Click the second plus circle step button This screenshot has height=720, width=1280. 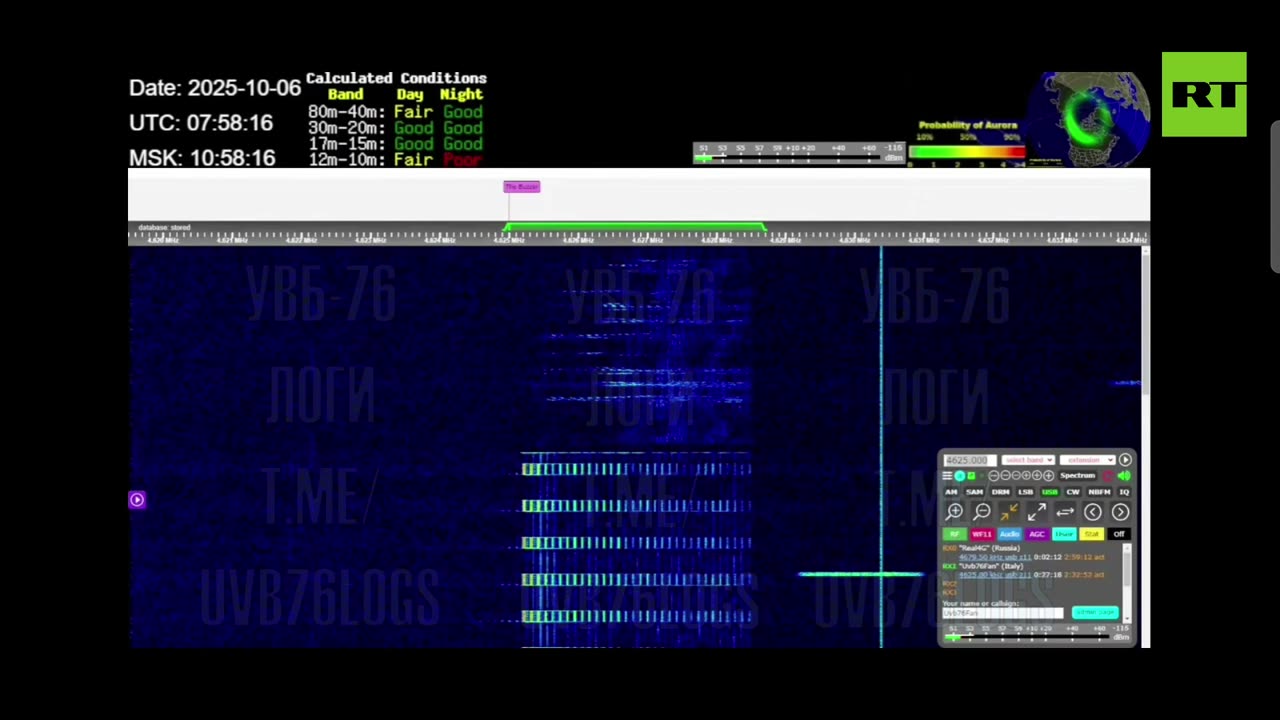pos(1037,476)
